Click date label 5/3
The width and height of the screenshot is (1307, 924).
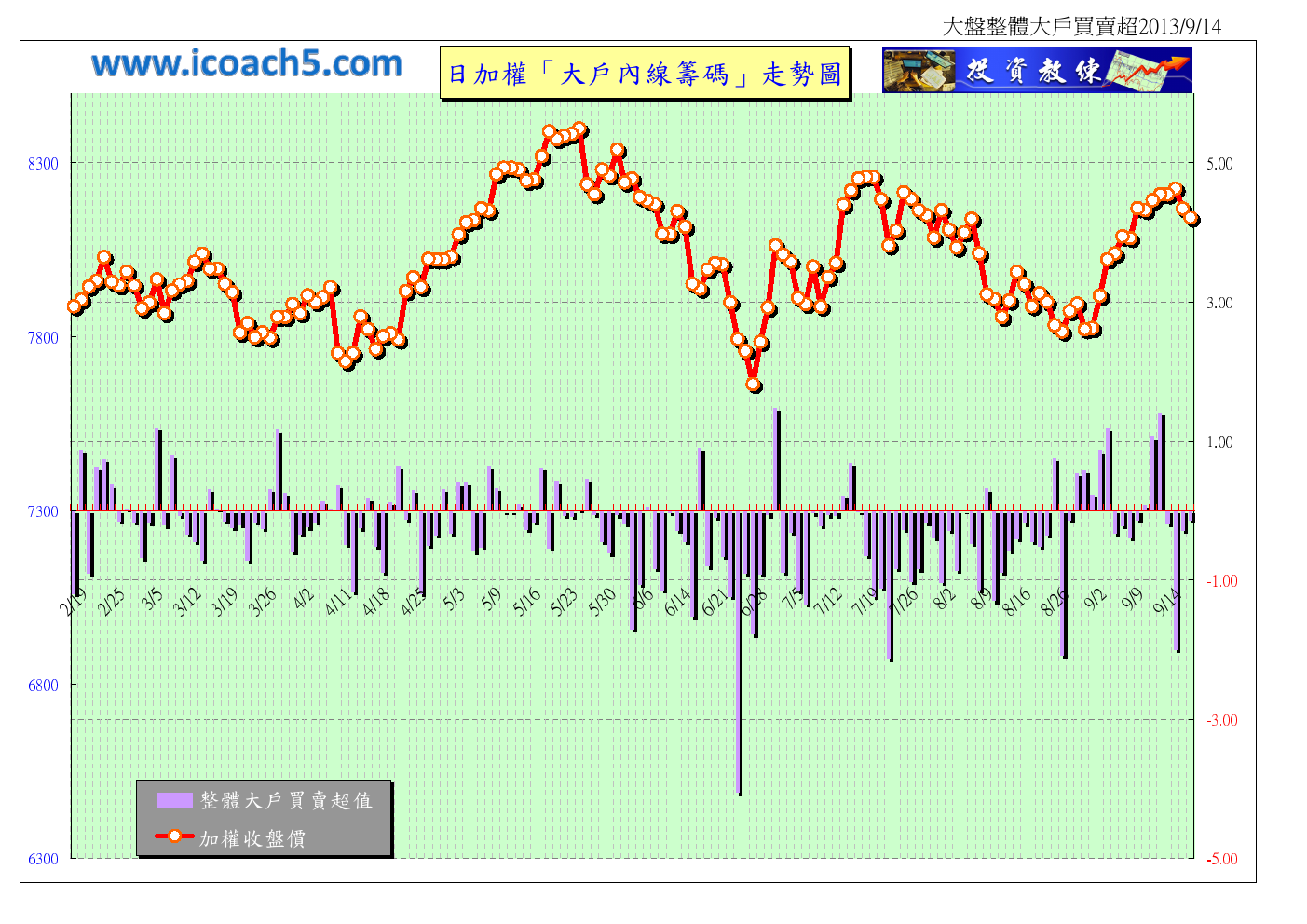click(453, 599)
